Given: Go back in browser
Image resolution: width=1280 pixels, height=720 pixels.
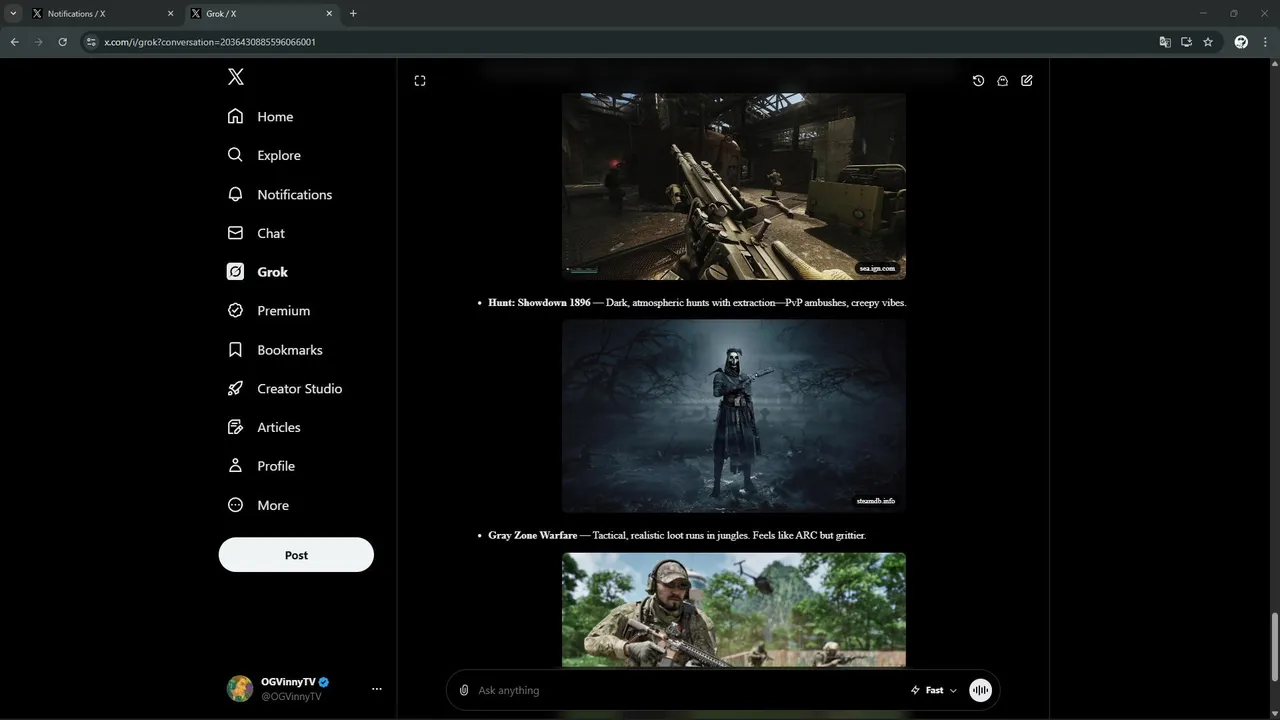Looking at the screenshot, I should click(x=14, y=42).
